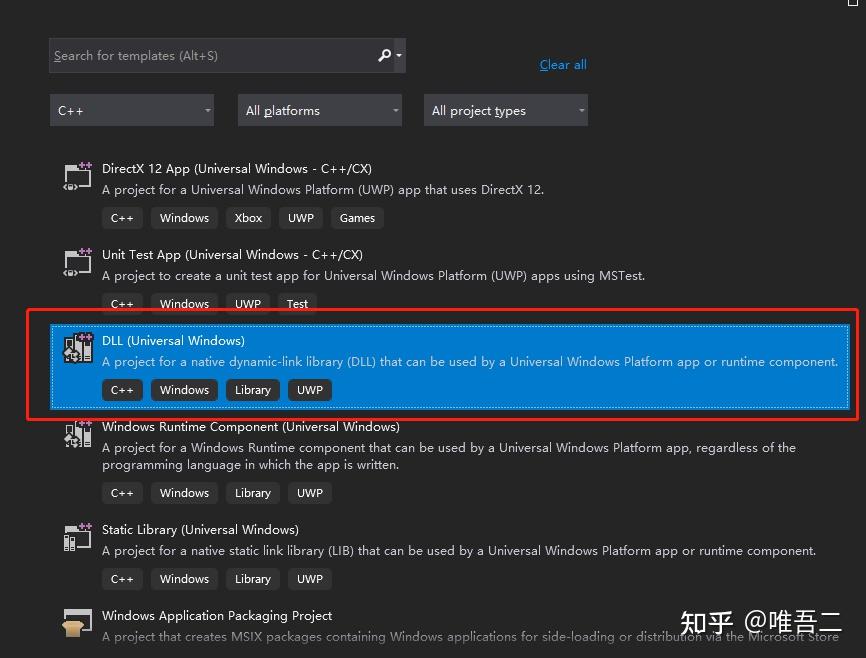Image resolution: width=866 pixels, height=658 pixels.
Task: Click the template search input field
Action: [x=200, y=55]
